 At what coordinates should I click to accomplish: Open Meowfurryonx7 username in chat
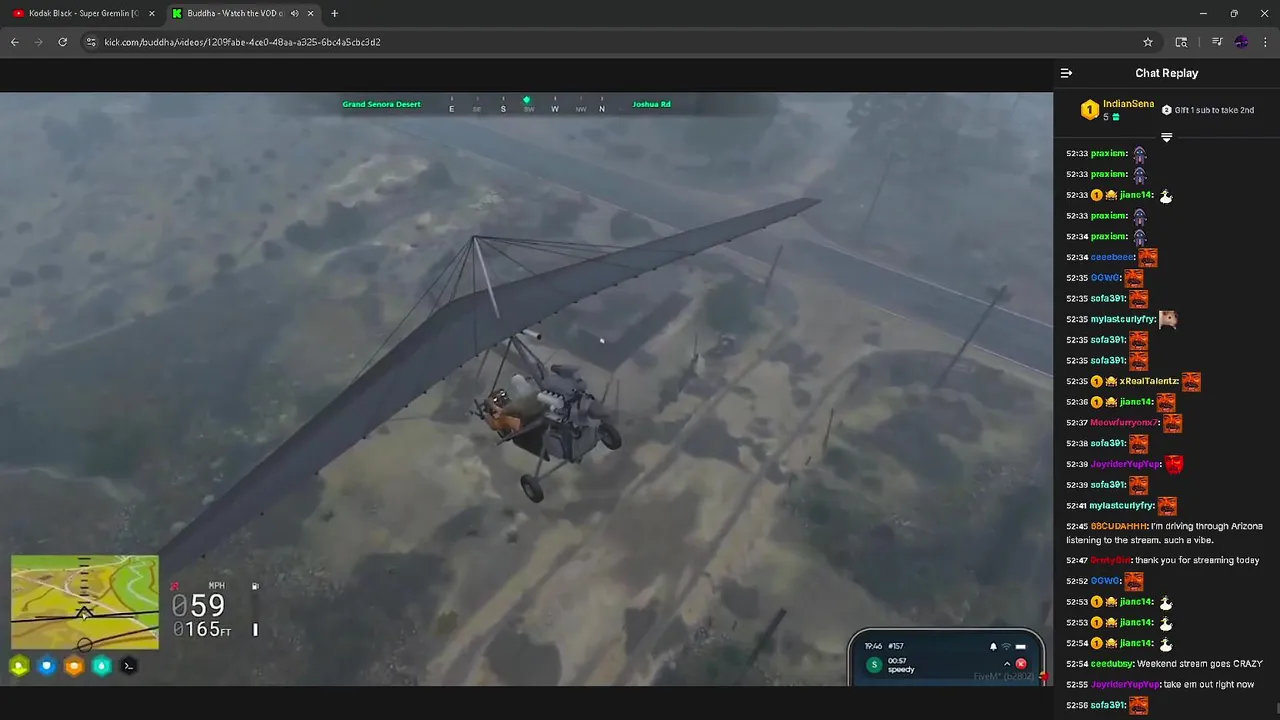coord(1125,423)
